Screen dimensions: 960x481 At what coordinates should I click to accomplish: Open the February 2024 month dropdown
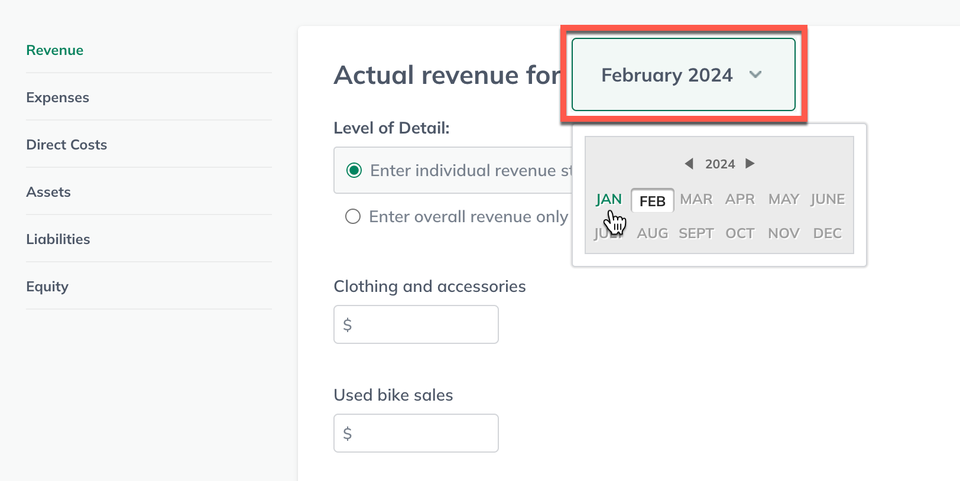click(x=683, y=75)
